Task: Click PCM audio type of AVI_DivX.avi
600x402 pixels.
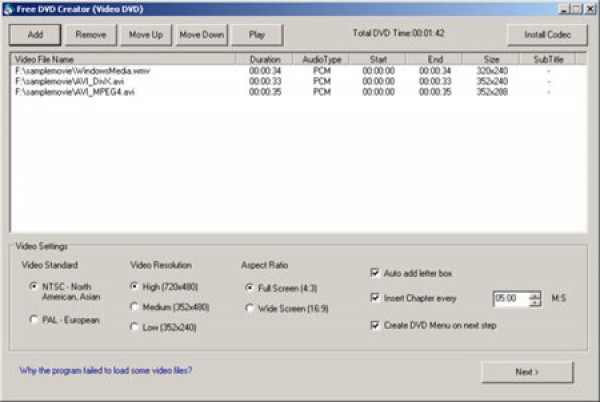Action: (321, 81)
